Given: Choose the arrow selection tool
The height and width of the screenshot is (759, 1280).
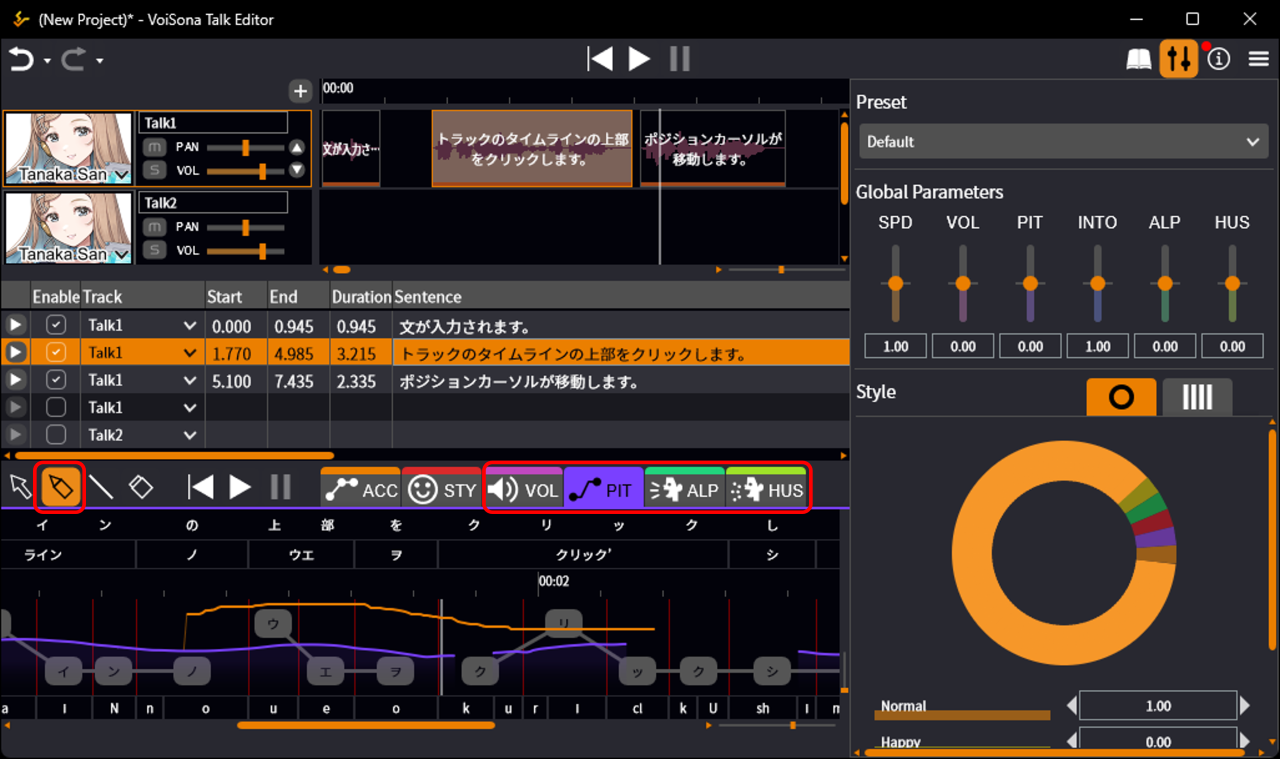Looking at the screenshot, I should click(x=20, y=487).
